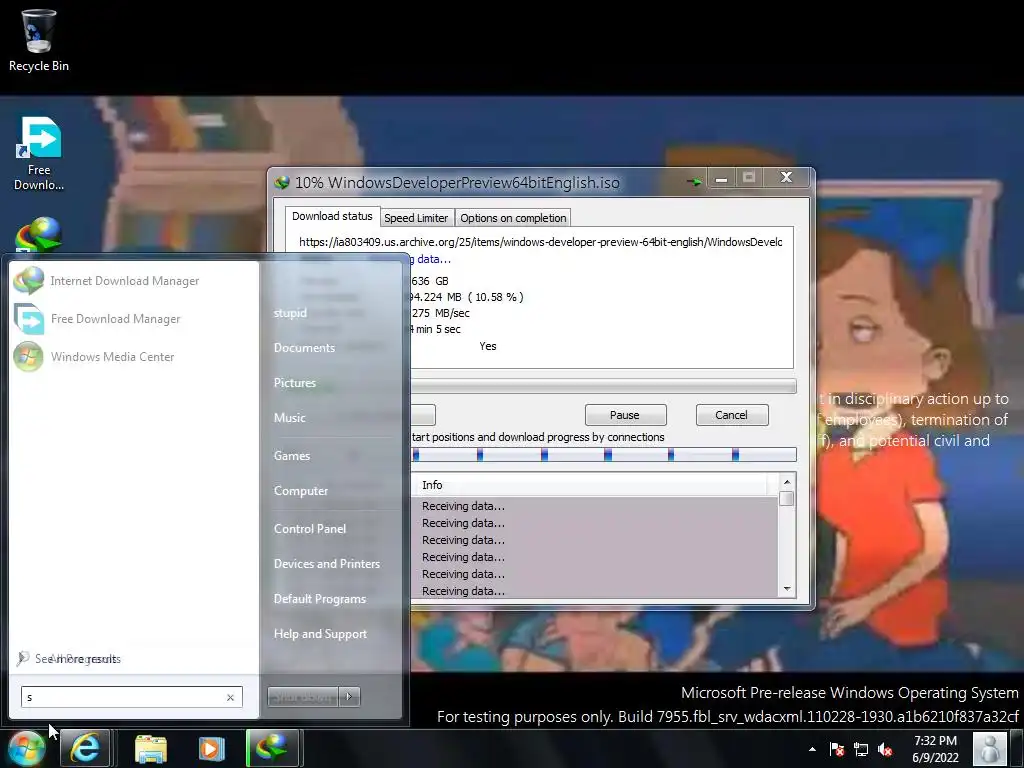Click scroll up arrow in connections list
The height and width of the screenshot is (768, 1024).
click(787, 482)
